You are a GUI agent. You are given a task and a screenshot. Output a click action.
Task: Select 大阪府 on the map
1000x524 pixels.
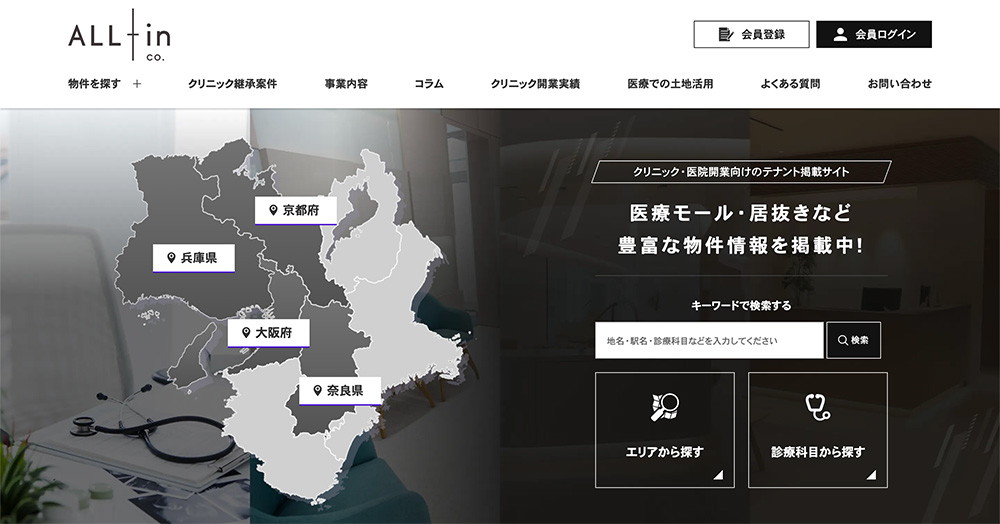click(x=268, y=333)
